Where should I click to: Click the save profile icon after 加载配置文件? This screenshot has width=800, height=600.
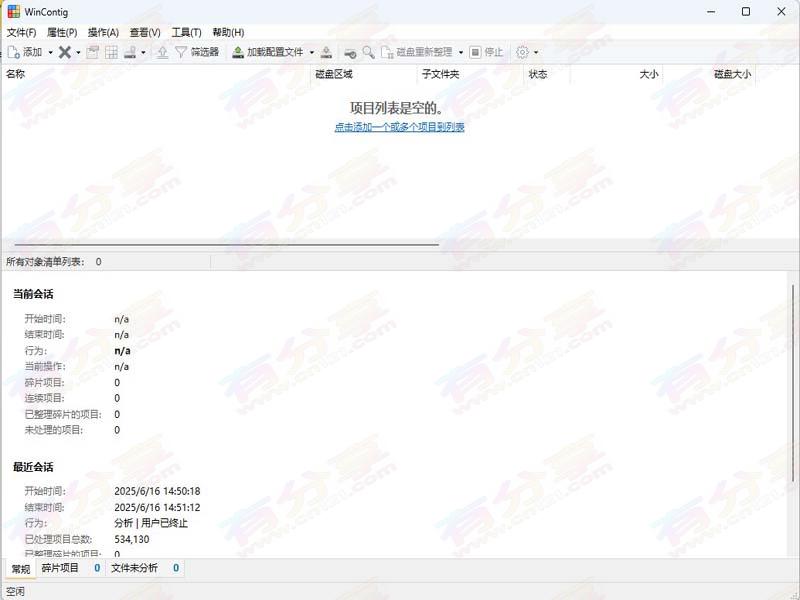[326, 52]
